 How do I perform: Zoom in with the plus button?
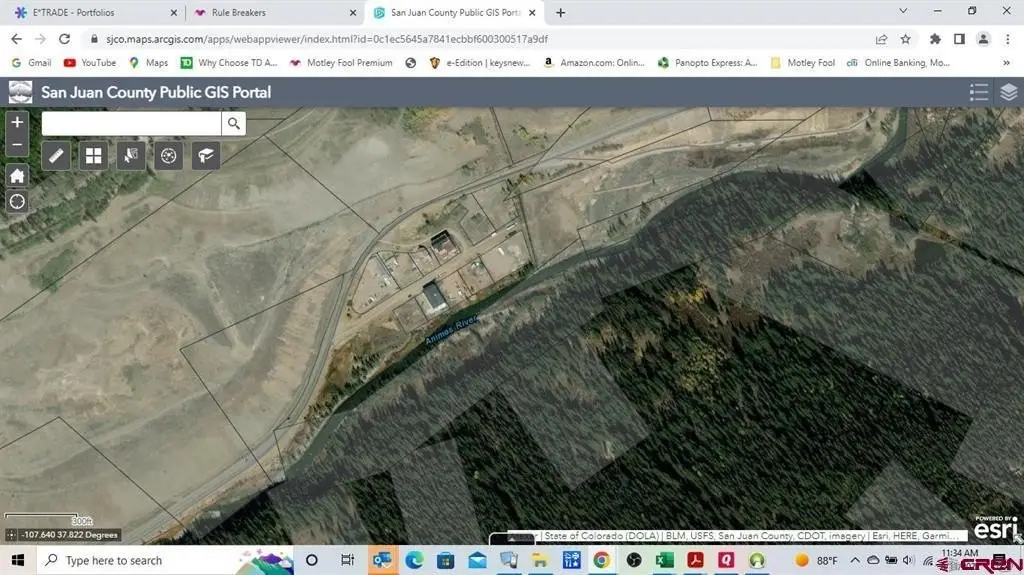[x=17, y=122]
